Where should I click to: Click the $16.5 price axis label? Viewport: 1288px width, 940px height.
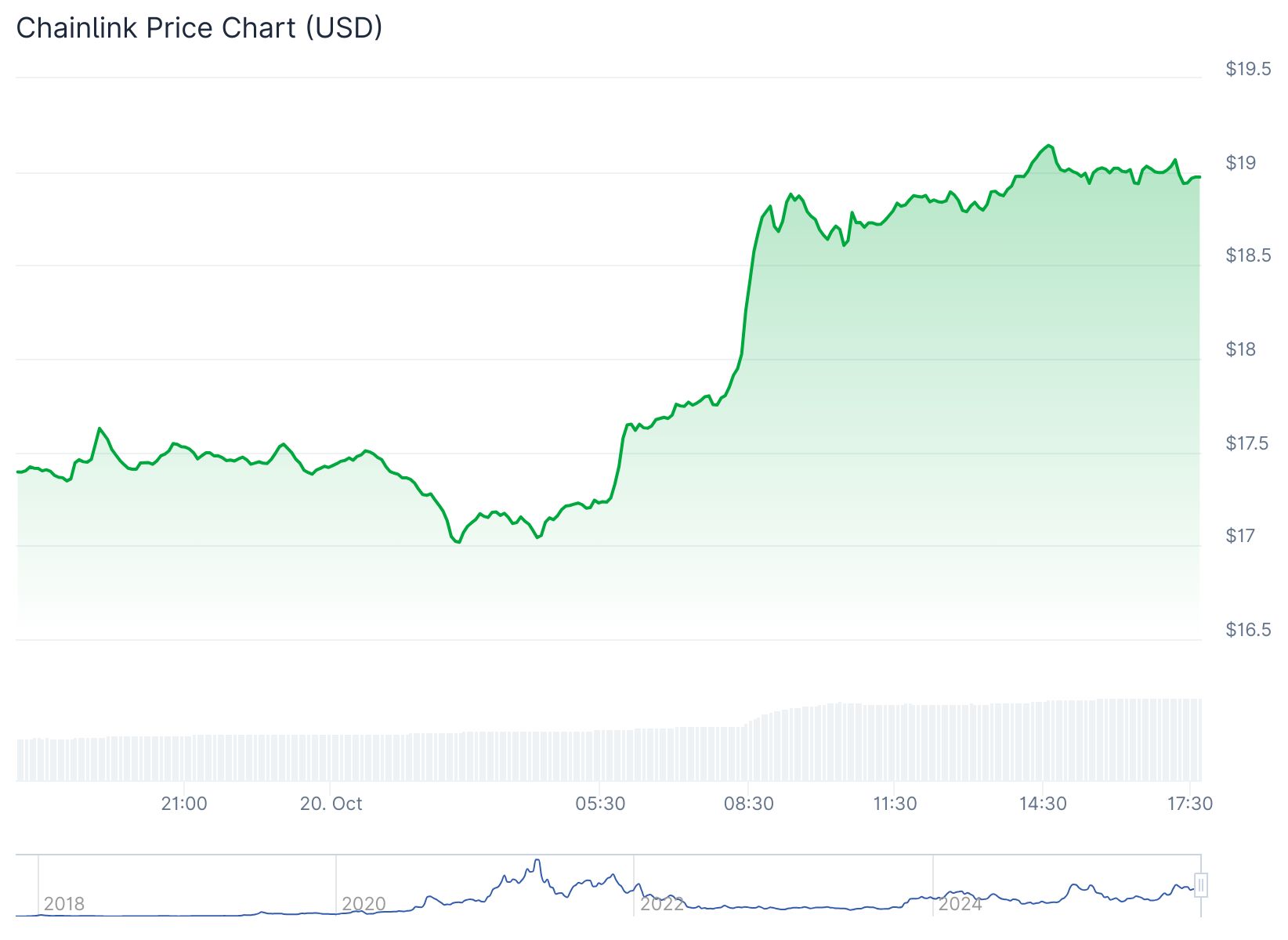click(1249, 630)
